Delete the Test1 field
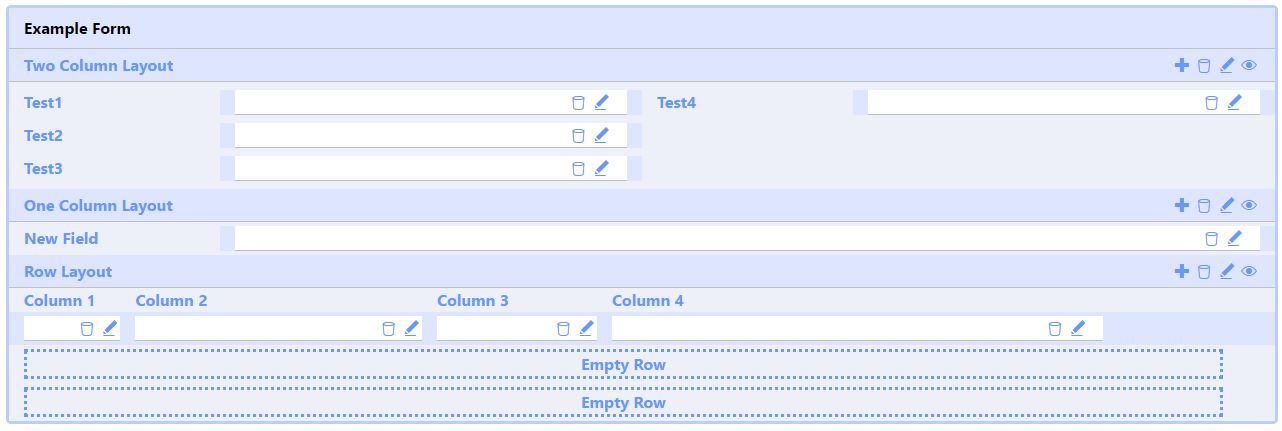Viewport: 1282px width, 431px height. click(x=578, y=102)
